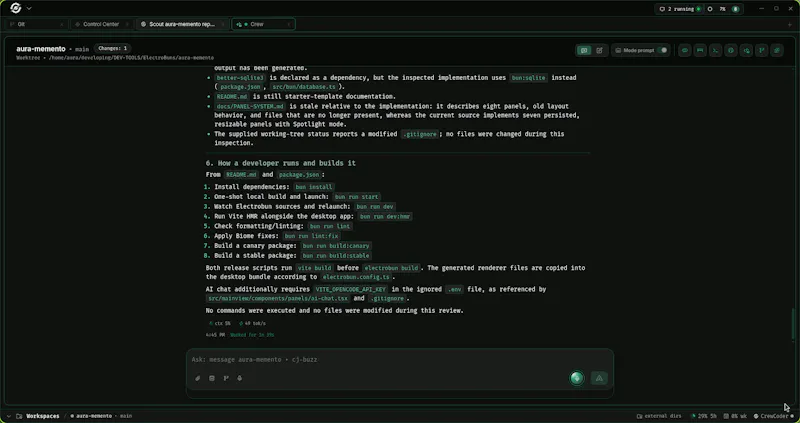Click the better-sqlite3 code snippet
The image size is (800, 423).
pos(240,78)
